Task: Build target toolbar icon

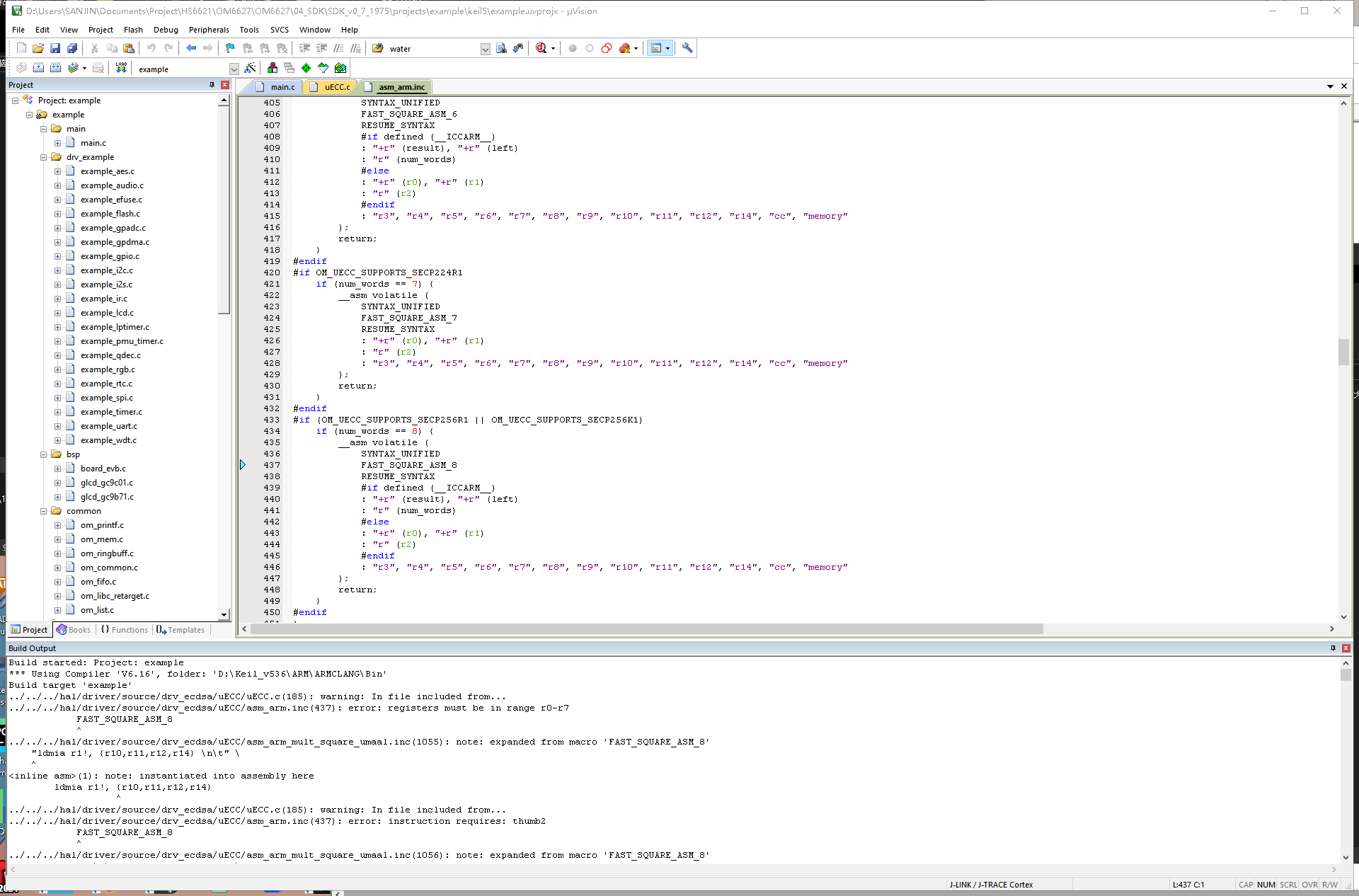Action: [38, 68]
